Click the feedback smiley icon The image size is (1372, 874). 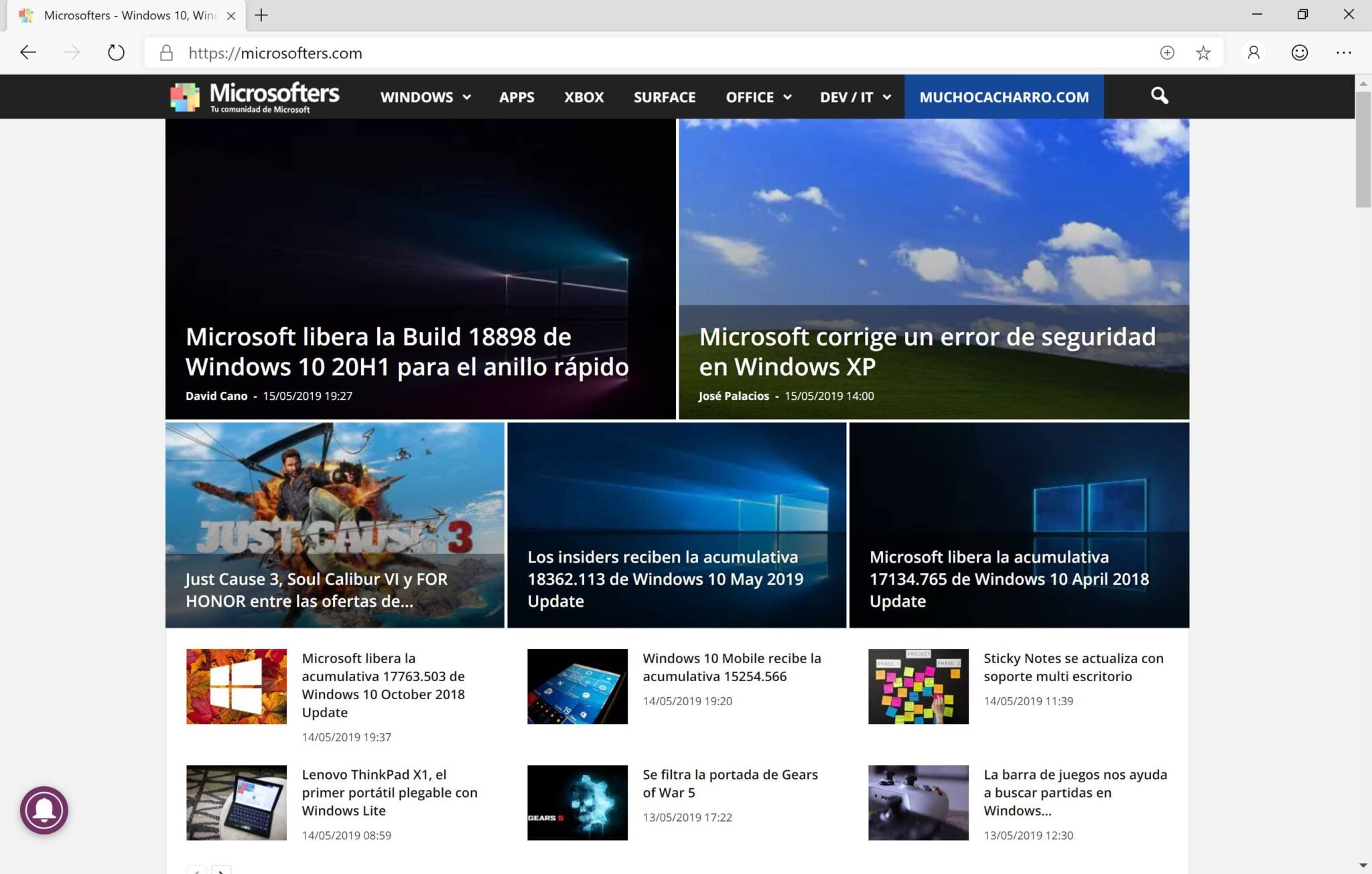coord(1298,52)
